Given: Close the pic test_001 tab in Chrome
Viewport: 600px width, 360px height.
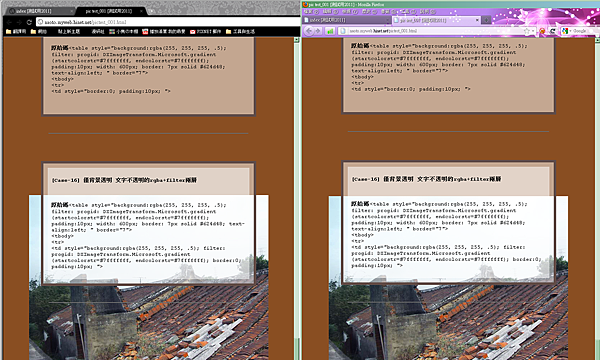Looking at the screenshot, I should pos(141,11).
